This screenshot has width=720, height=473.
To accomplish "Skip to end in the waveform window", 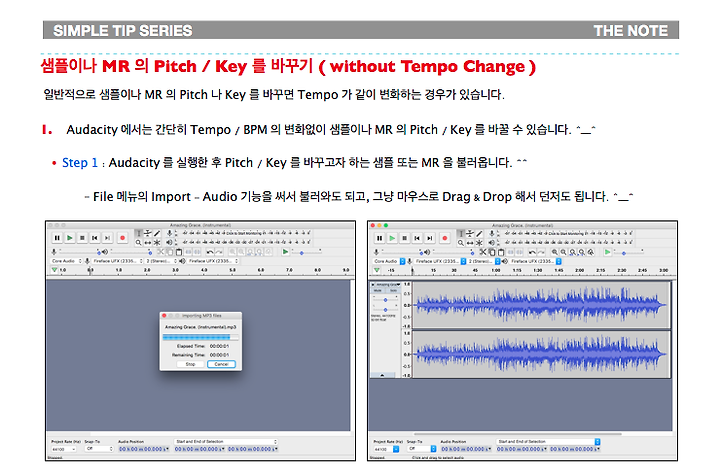I will [x=430, y=238].
